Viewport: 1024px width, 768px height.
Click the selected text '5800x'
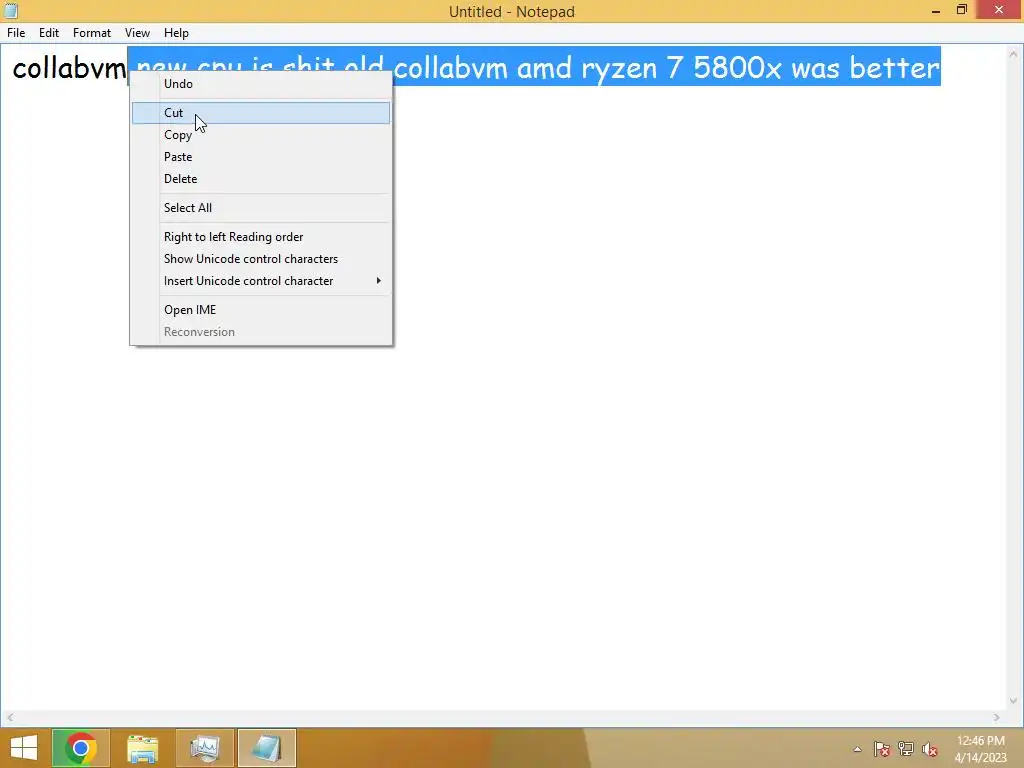coord(737,68)
